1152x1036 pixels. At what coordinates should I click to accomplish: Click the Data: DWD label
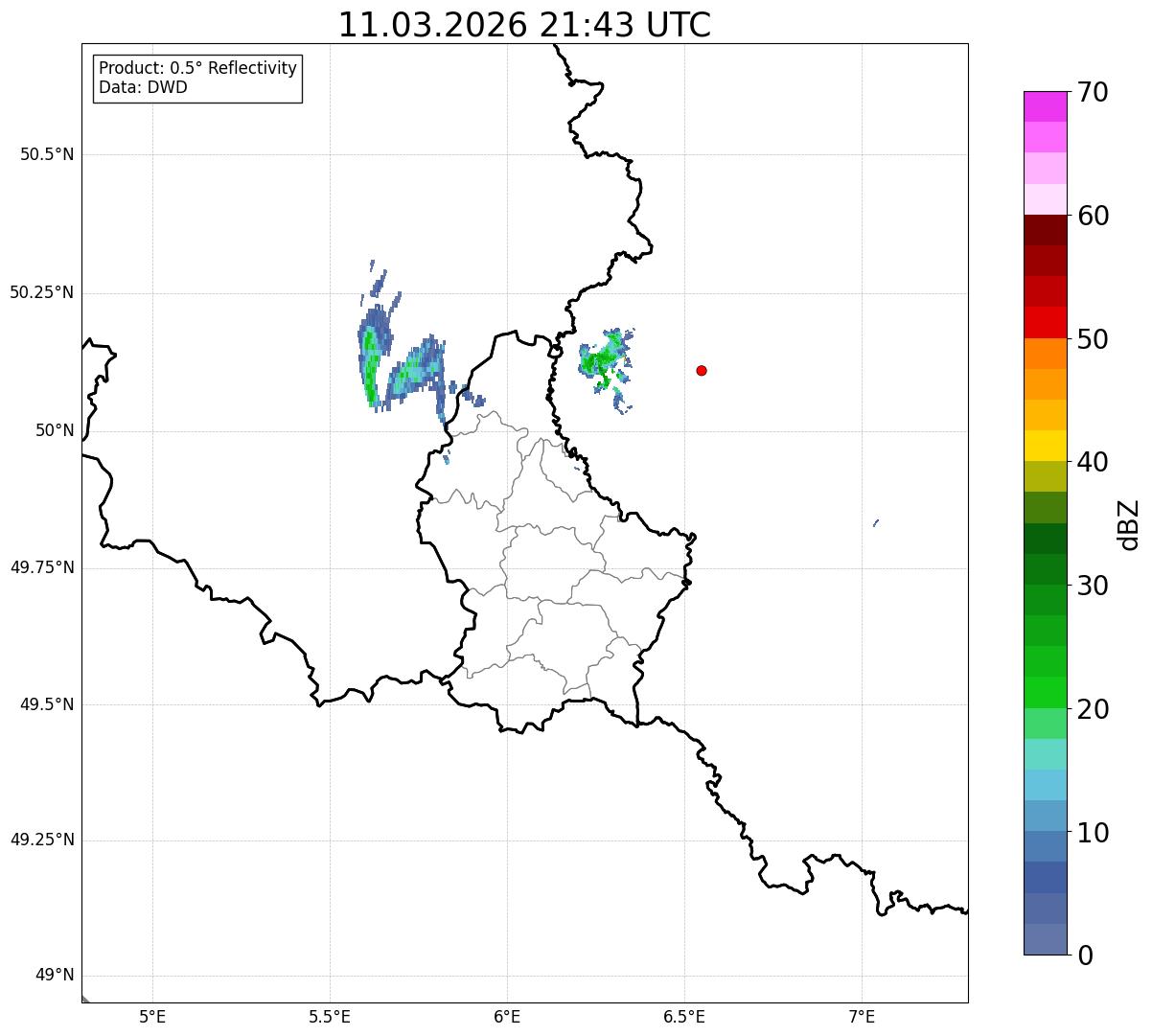pyautogui.click(x=143, y=88)
